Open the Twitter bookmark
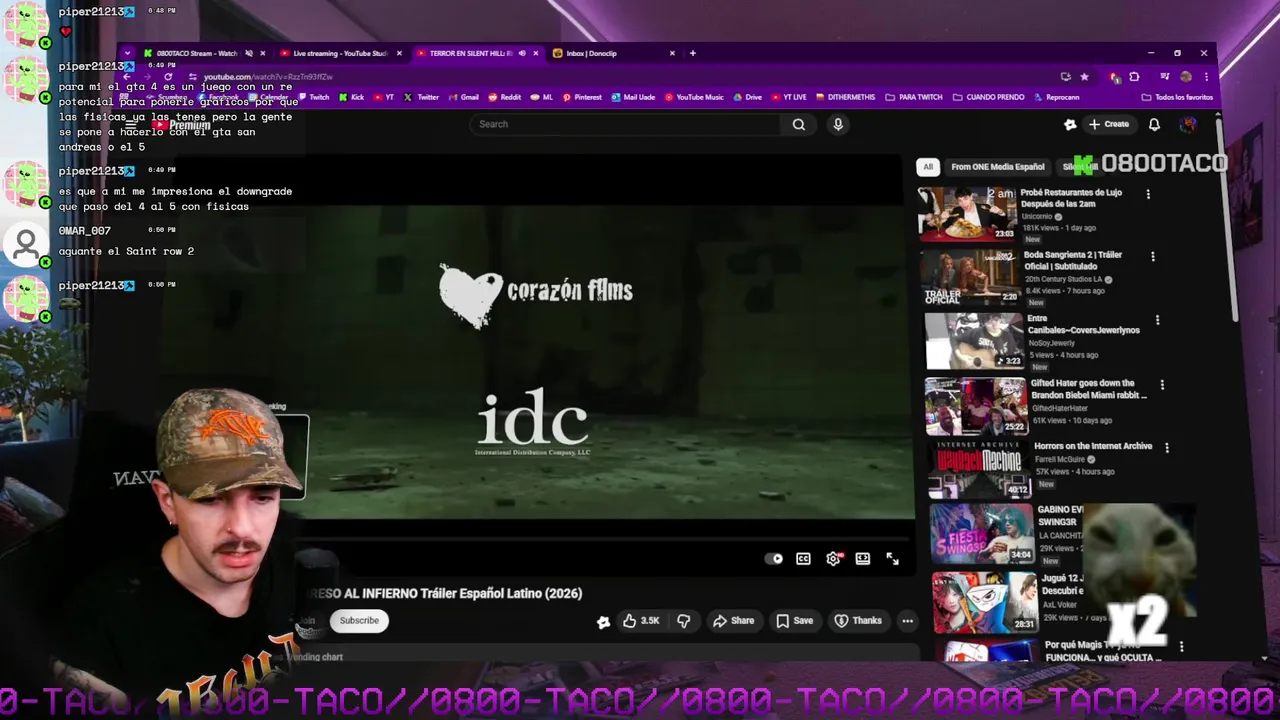The height and width of the screenshot is (720, 1280). tap(421, 97)
